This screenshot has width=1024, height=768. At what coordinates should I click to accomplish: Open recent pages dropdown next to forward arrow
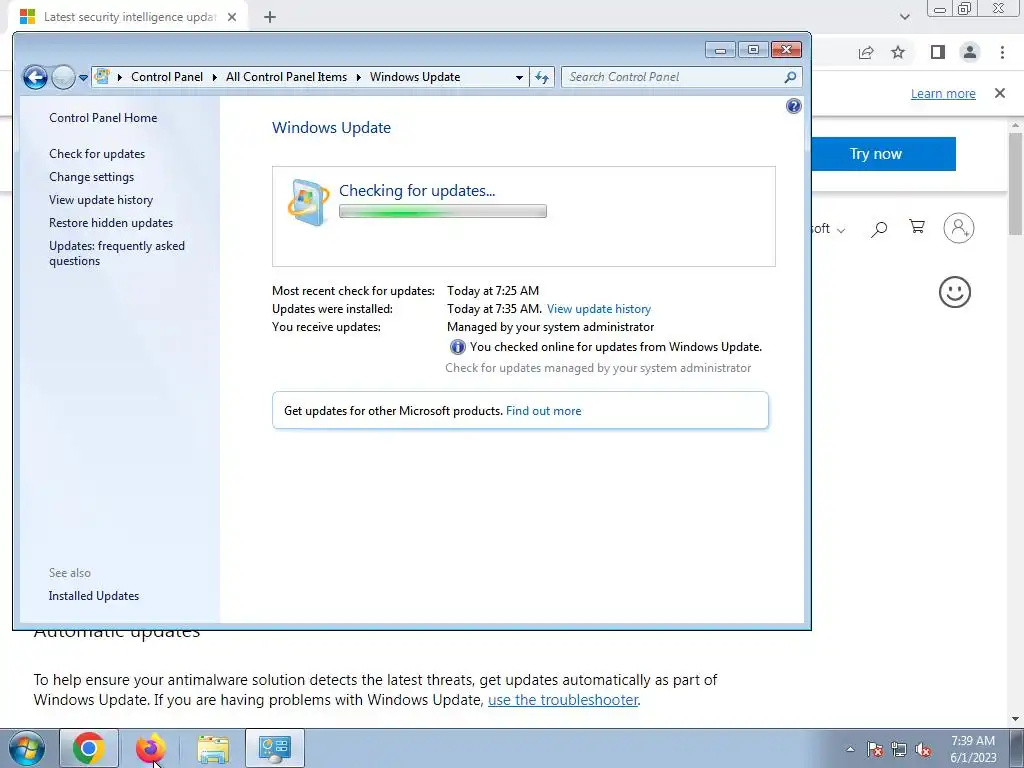click(83, 78)
